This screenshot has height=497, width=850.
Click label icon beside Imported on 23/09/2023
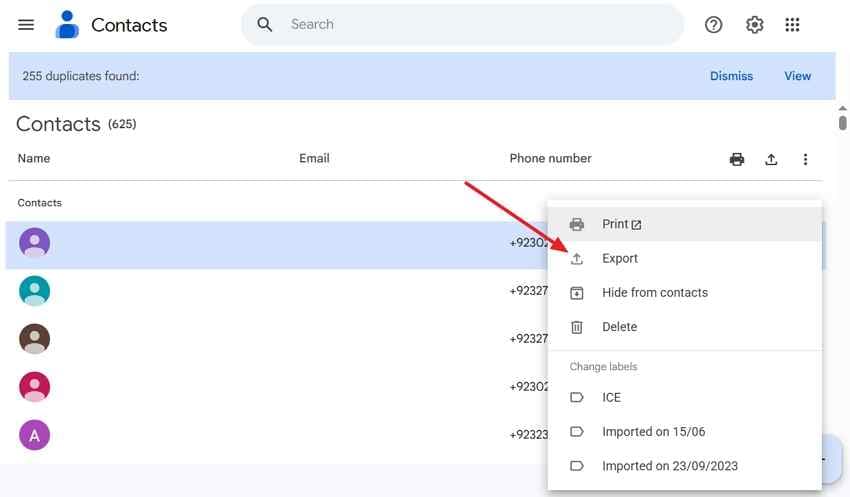(577, 466)
